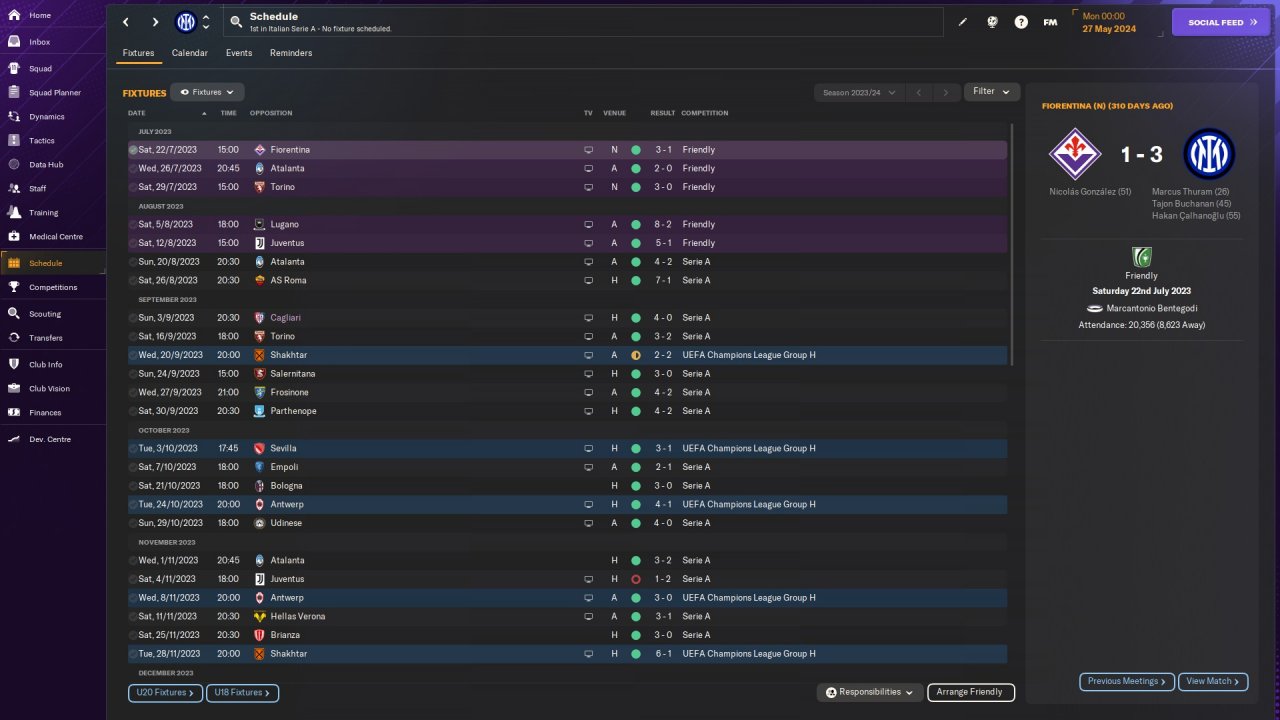Open the Tactics sidebar icon

tap(14, 141)
